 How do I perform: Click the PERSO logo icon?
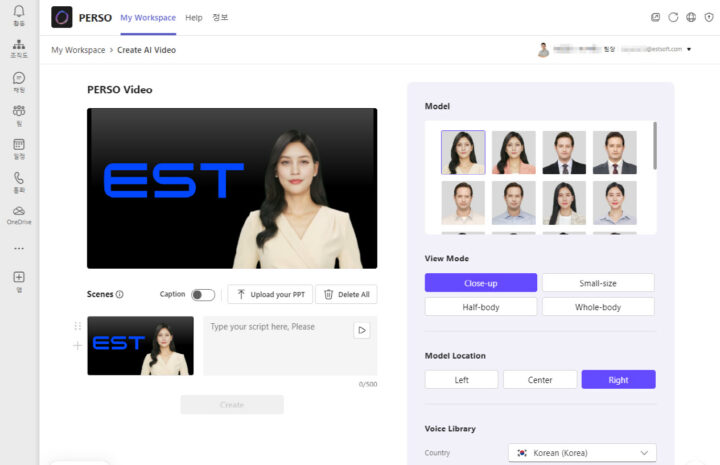[x=62, y=17]
